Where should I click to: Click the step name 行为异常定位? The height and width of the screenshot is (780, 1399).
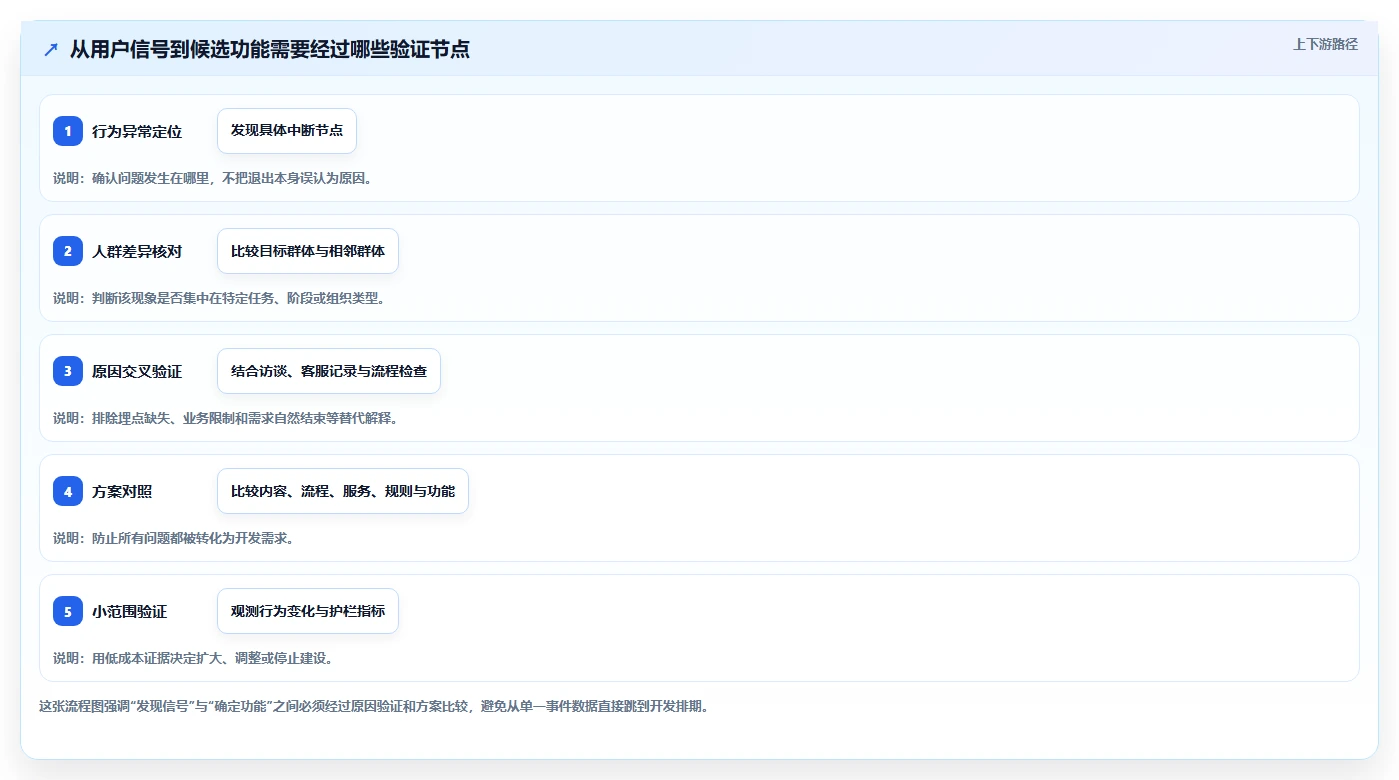pos(137,132)
